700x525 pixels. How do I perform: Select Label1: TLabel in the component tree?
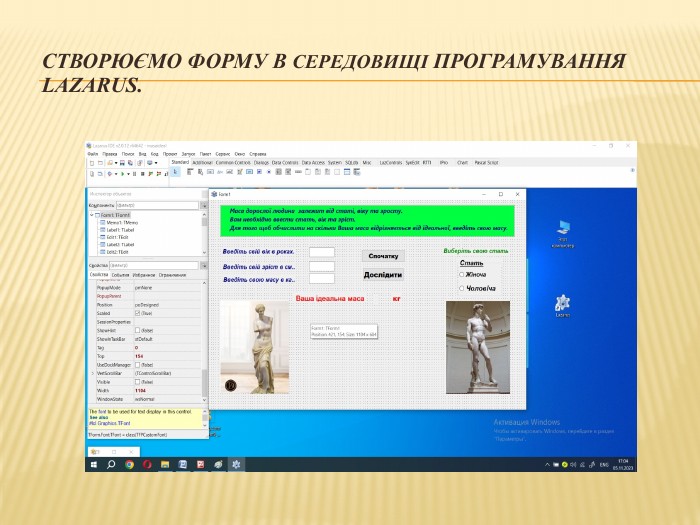point(117,230)
